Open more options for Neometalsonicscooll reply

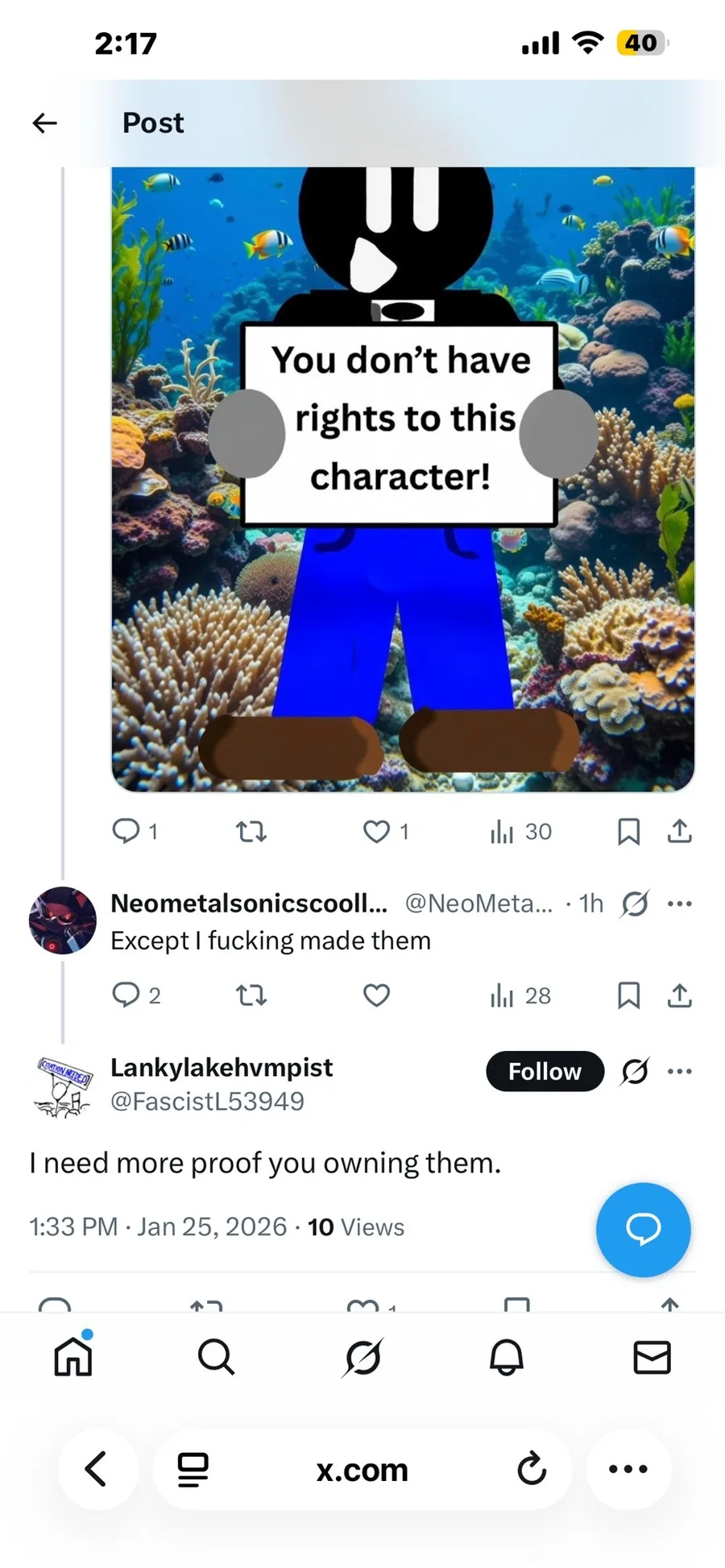point(680,904)
